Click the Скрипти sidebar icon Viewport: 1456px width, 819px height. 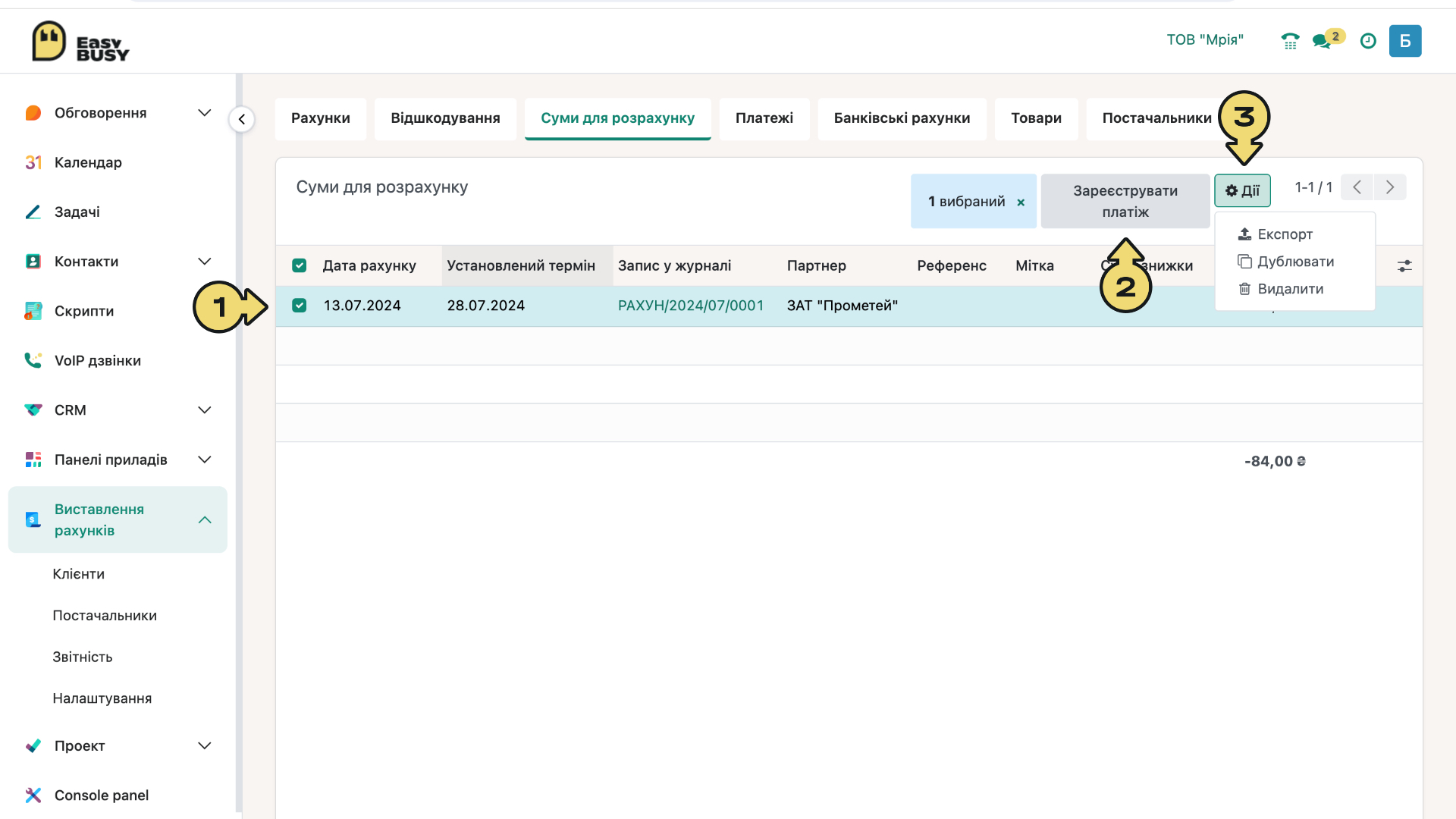(x=33, y=311)
